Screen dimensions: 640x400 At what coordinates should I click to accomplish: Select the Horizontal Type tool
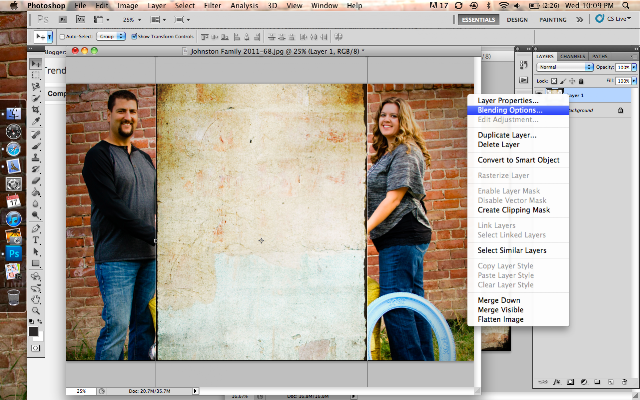[36, 240]
